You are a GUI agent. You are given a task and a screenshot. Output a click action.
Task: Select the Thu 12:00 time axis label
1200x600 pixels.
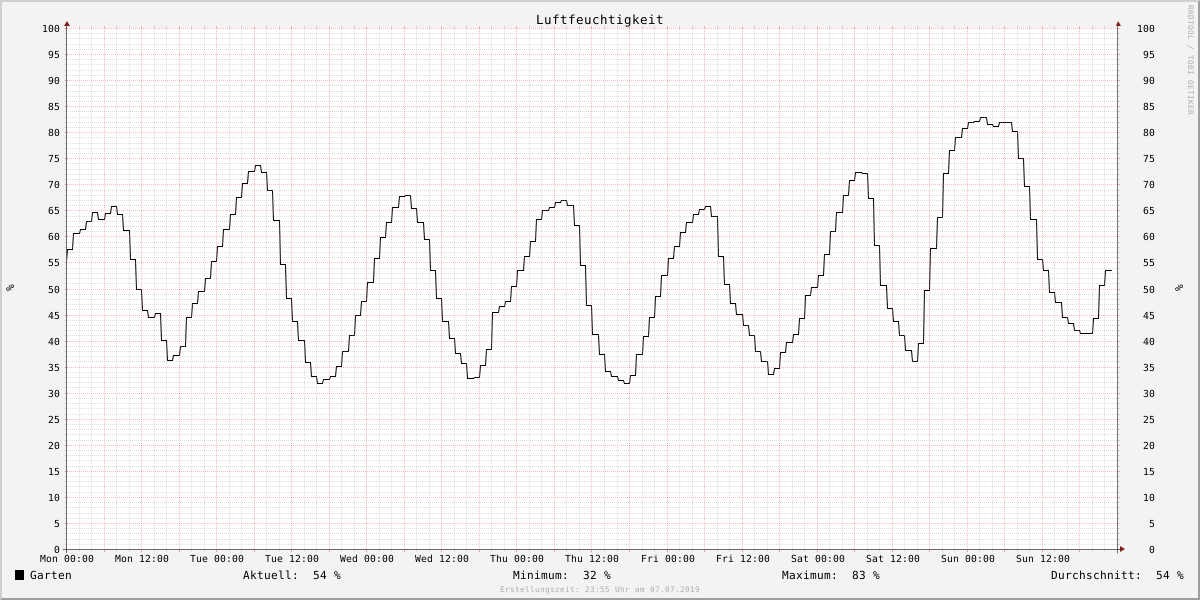pos(592,559)
